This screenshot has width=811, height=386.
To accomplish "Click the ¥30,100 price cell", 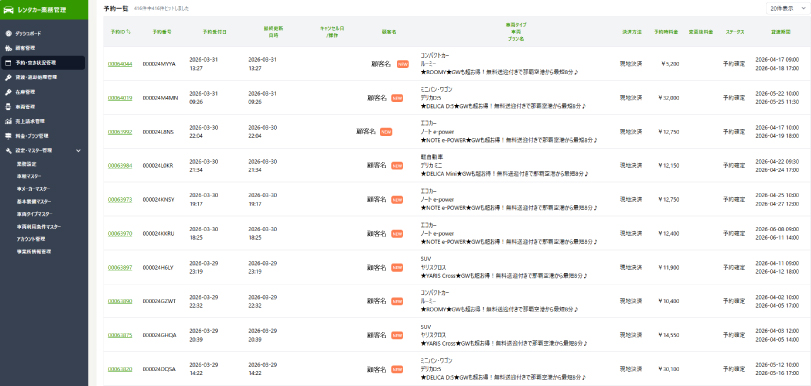I will tap(669, 369).
